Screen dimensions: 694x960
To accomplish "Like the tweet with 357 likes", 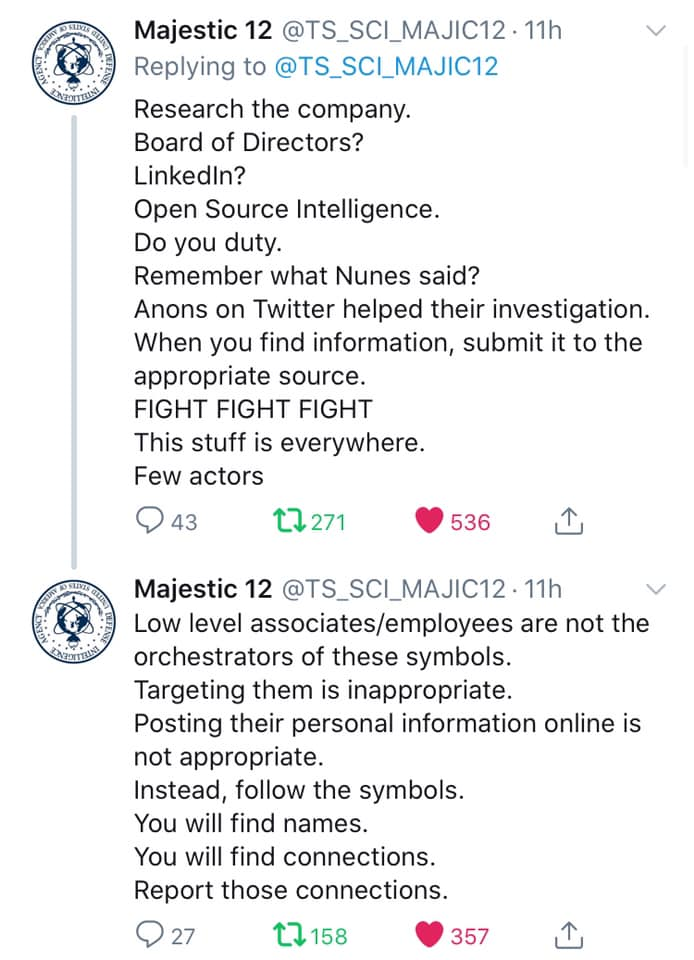I will click(429, 935).
